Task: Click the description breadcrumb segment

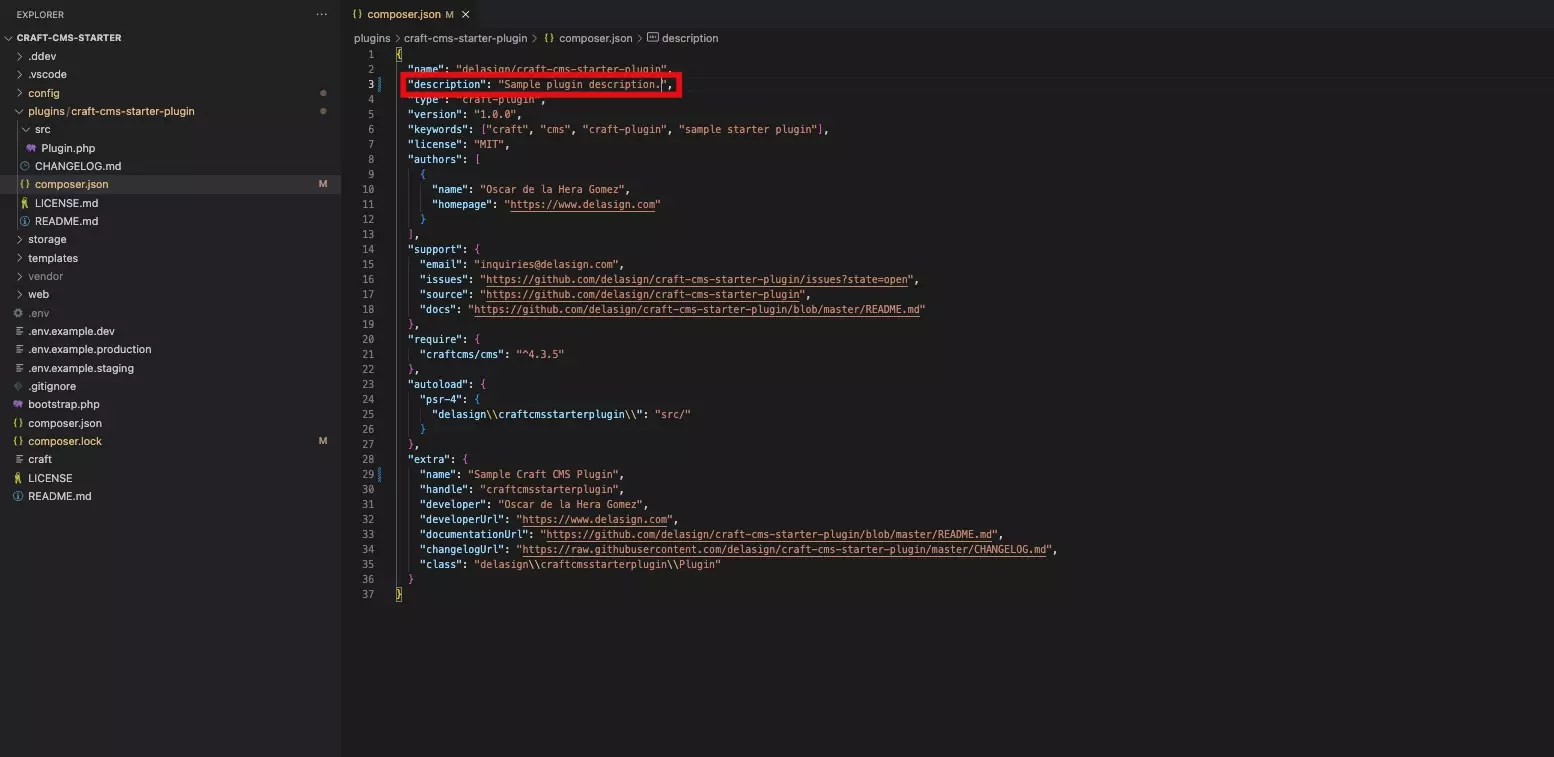Action: 690,38
